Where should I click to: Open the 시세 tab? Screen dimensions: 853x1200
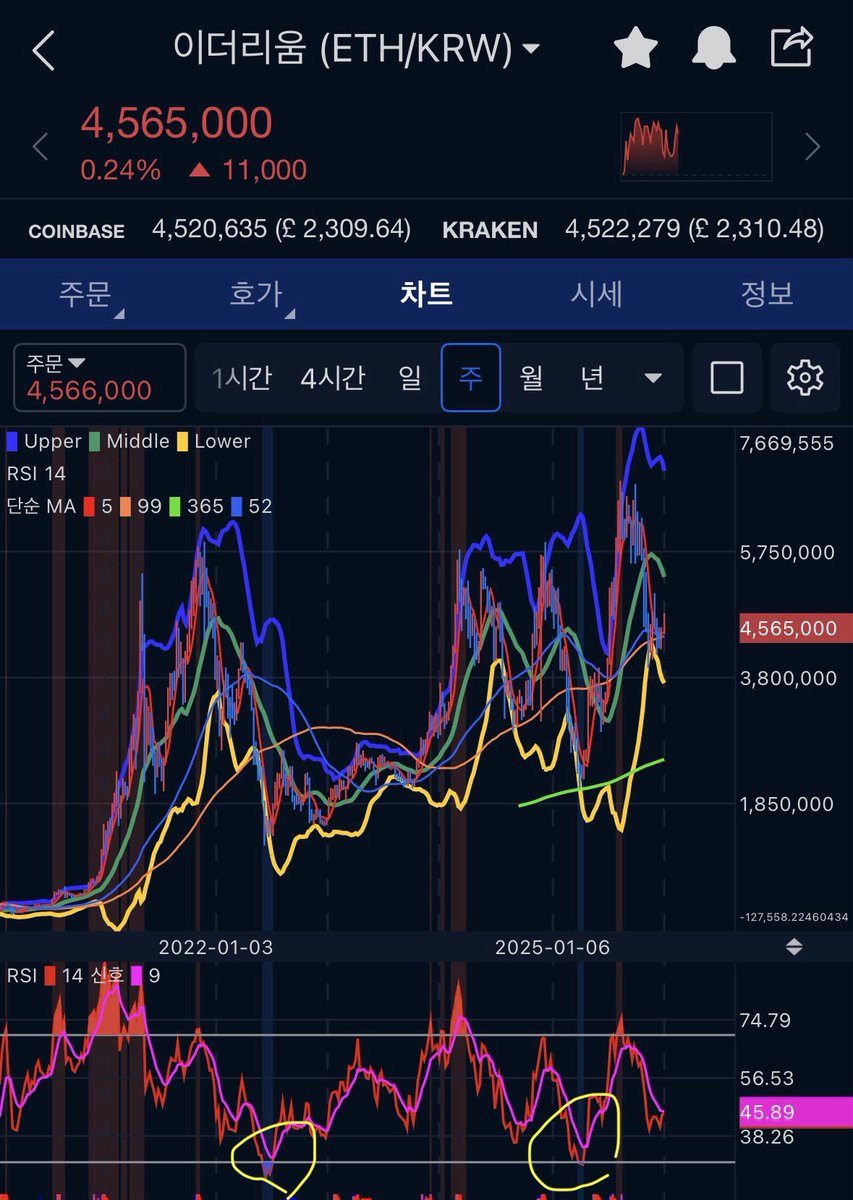pos(597,292)
